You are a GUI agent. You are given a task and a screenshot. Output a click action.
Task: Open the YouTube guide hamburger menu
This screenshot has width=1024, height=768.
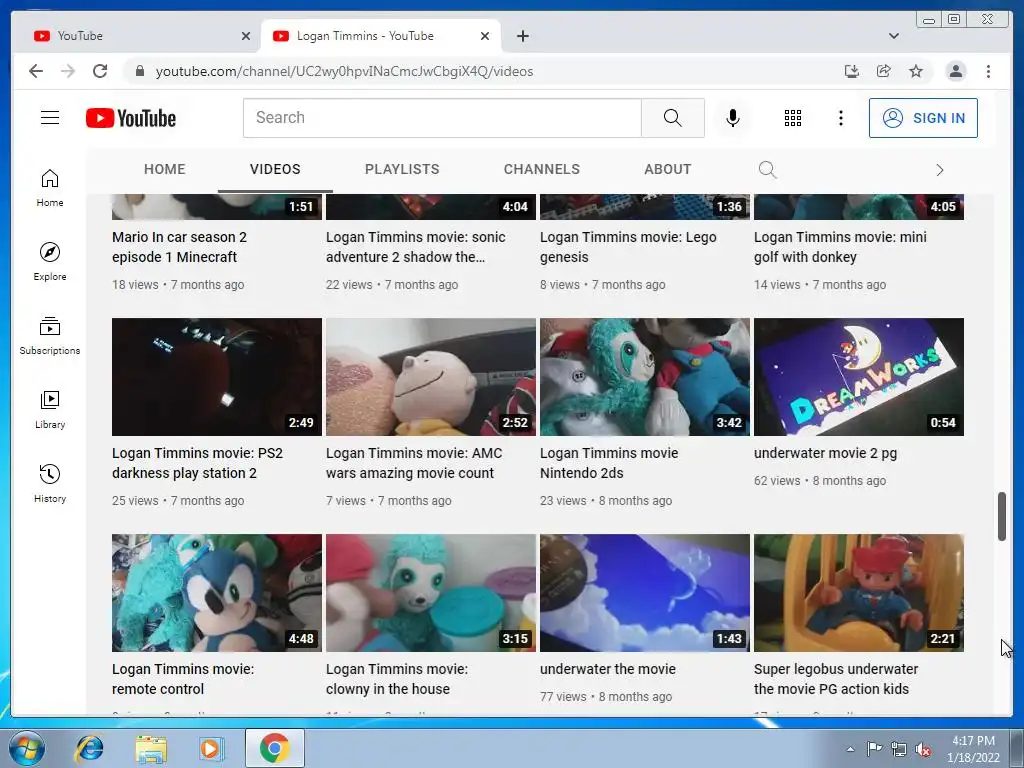tap(50, 118)
